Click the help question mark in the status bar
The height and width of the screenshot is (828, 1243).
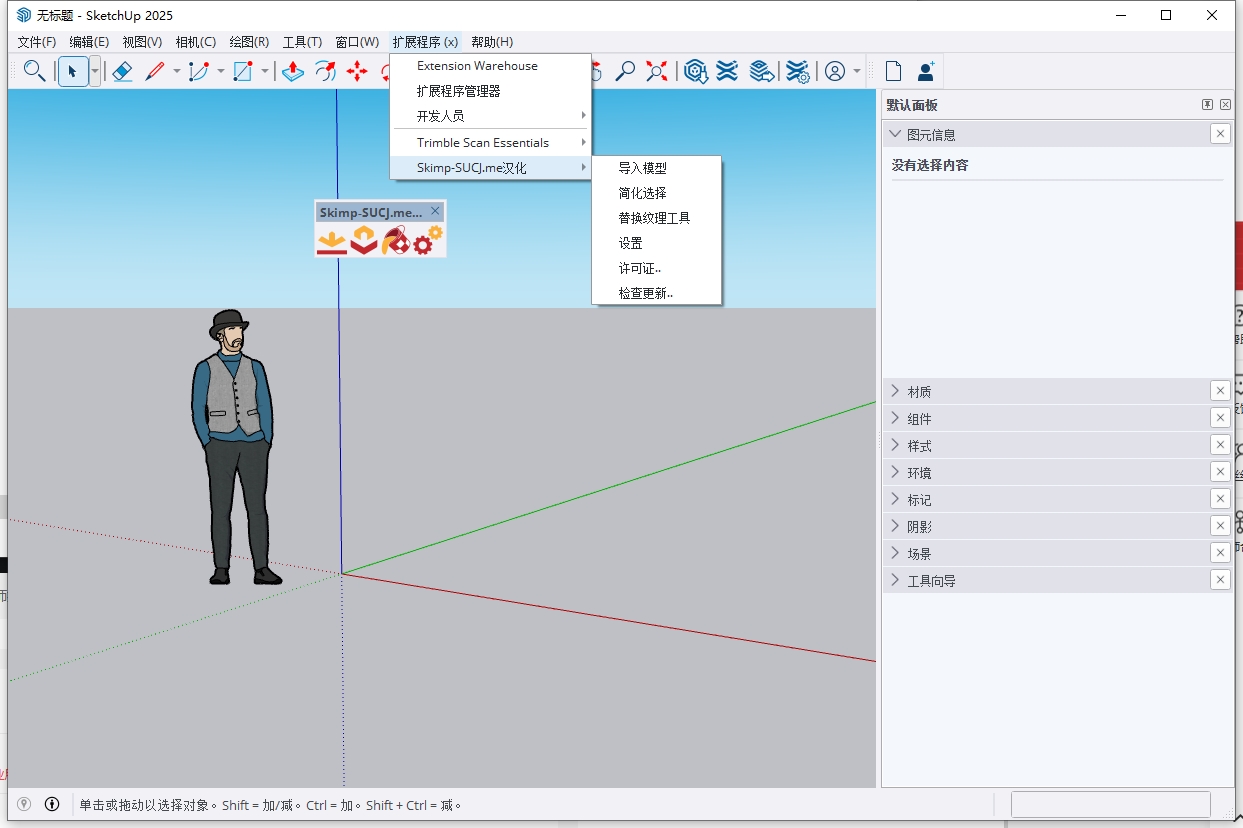(22, 804)
